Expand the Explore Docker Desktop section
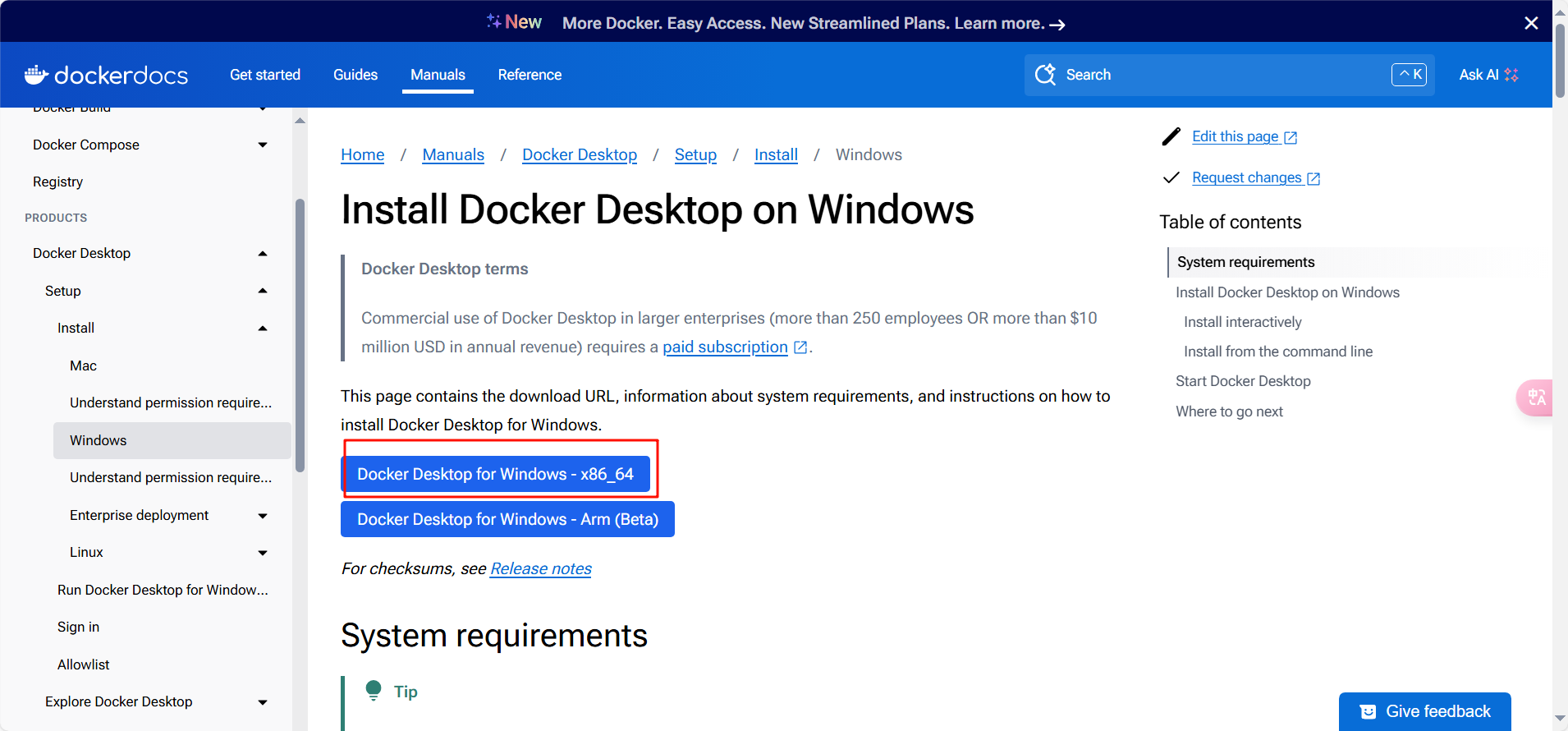This screenshot has height=731, width=1568. coord(263,701)
